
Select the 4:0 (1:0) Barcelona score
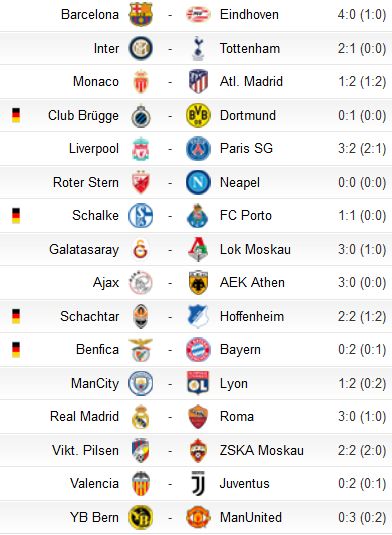click(x=362, y=15)
